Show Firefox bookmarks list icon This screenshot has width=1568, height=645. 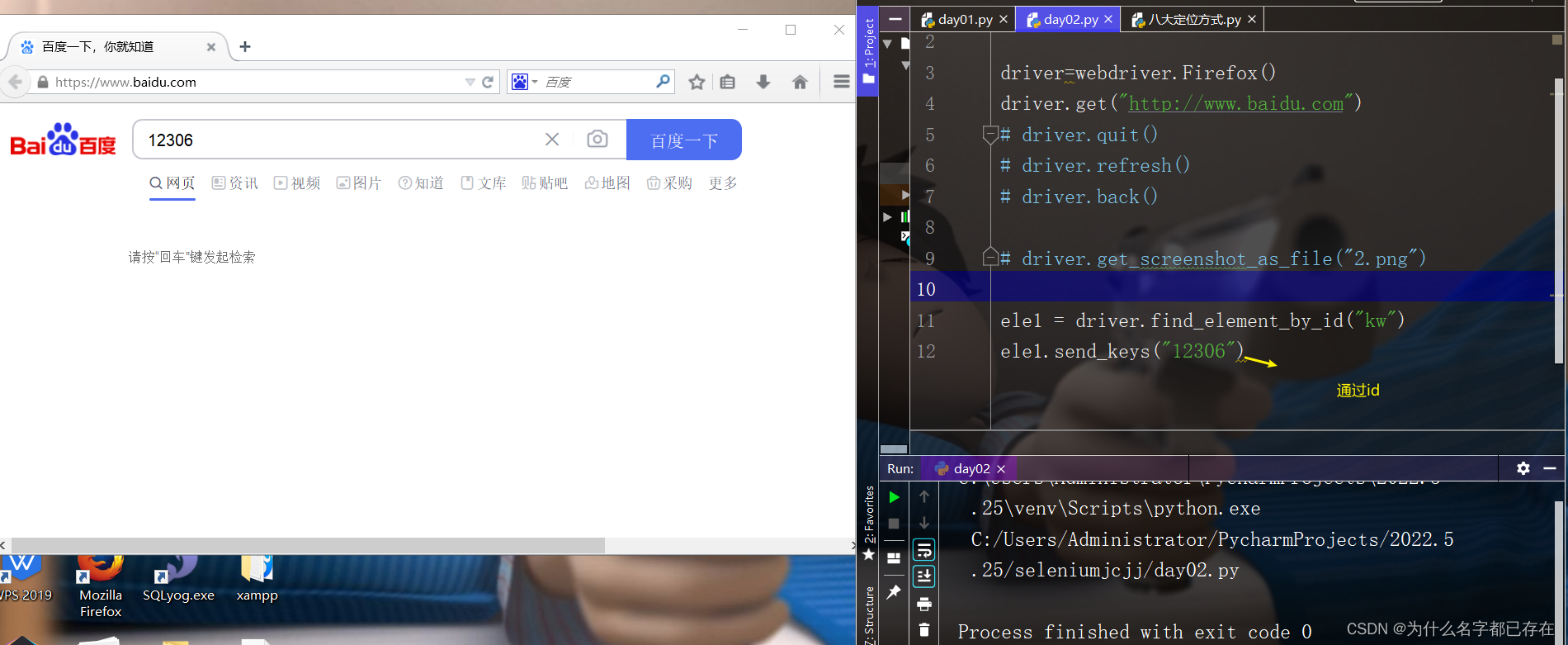pyautogui.click(x=727, y=82)
